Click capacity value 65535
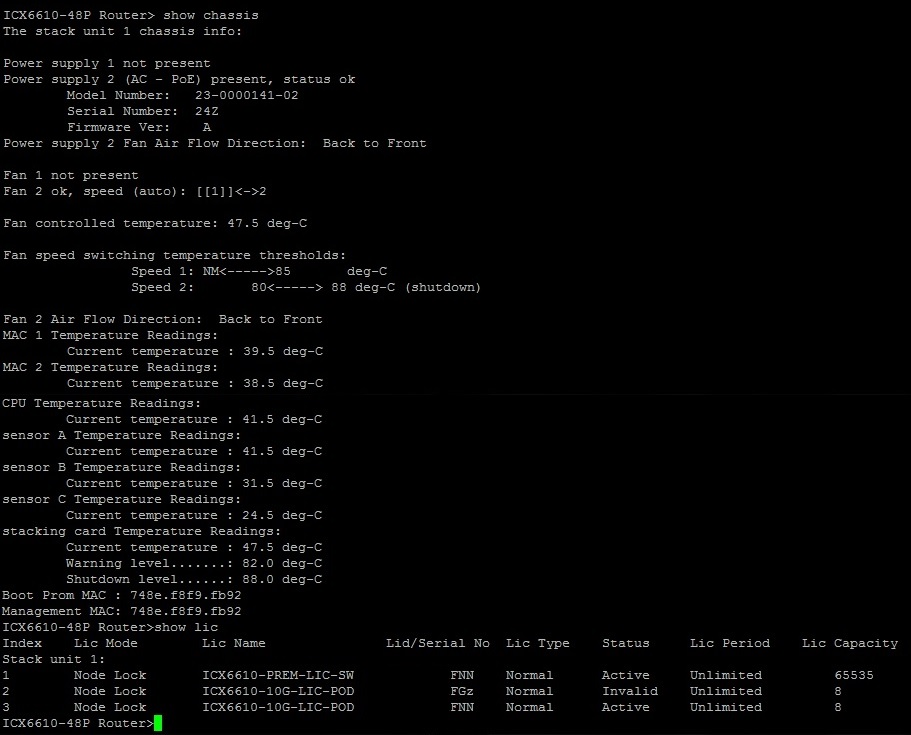Viewport: 911px width, 735px height. pos(854,675)
